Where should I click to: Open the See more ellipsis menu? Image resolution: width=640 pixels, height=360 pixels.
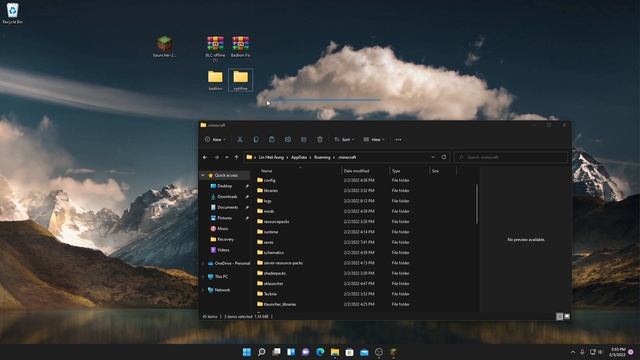pyautogui.click(x=398, y=140)
